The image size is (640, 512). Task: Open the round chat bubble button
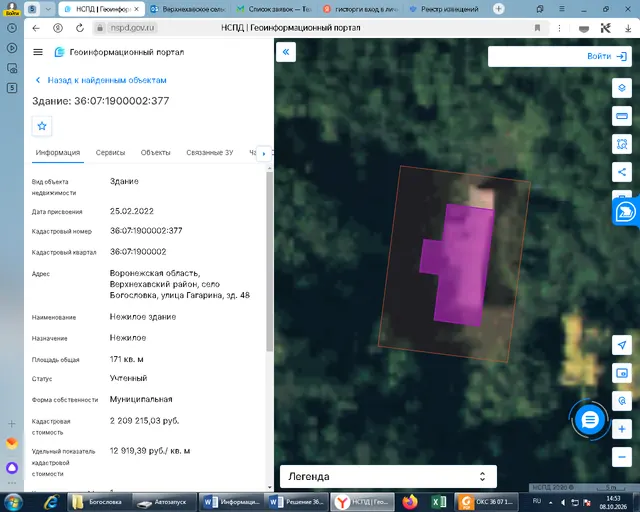pos(589,420)
